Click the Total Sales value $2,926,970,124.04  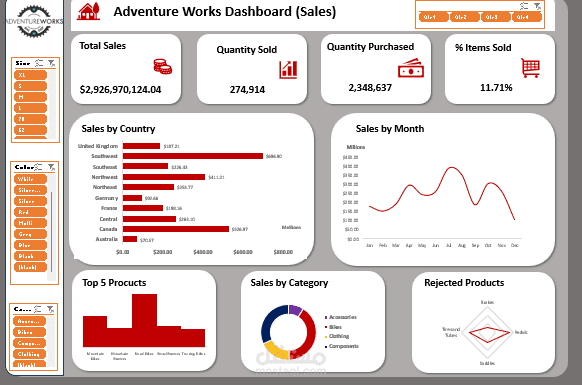[x=121, y=89]
